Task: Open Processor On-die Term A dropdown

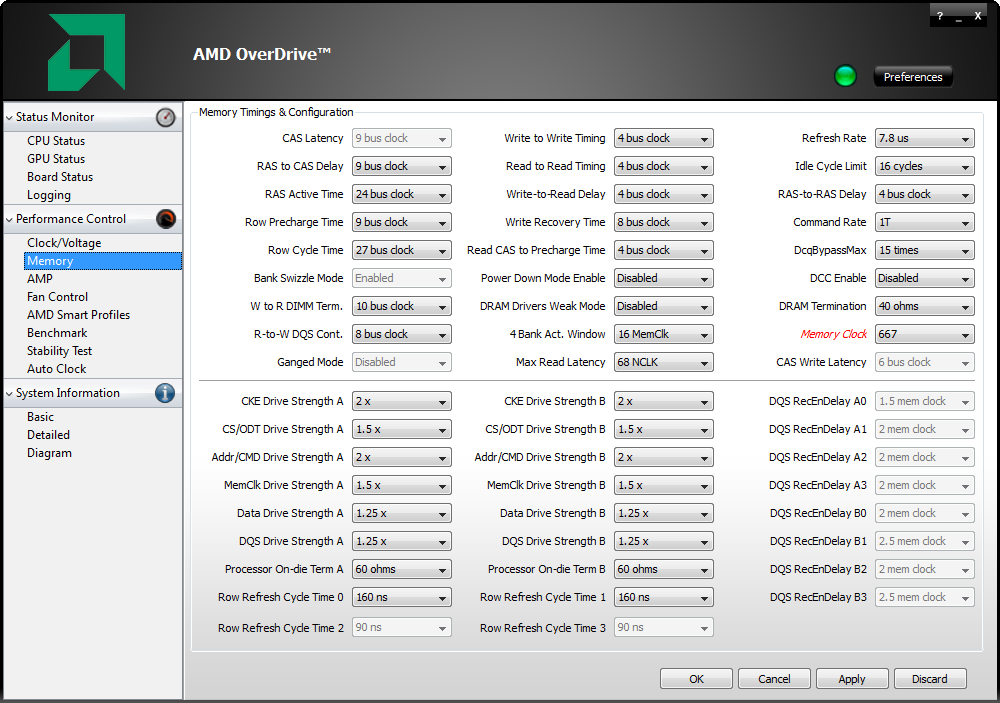Action: 402,569
